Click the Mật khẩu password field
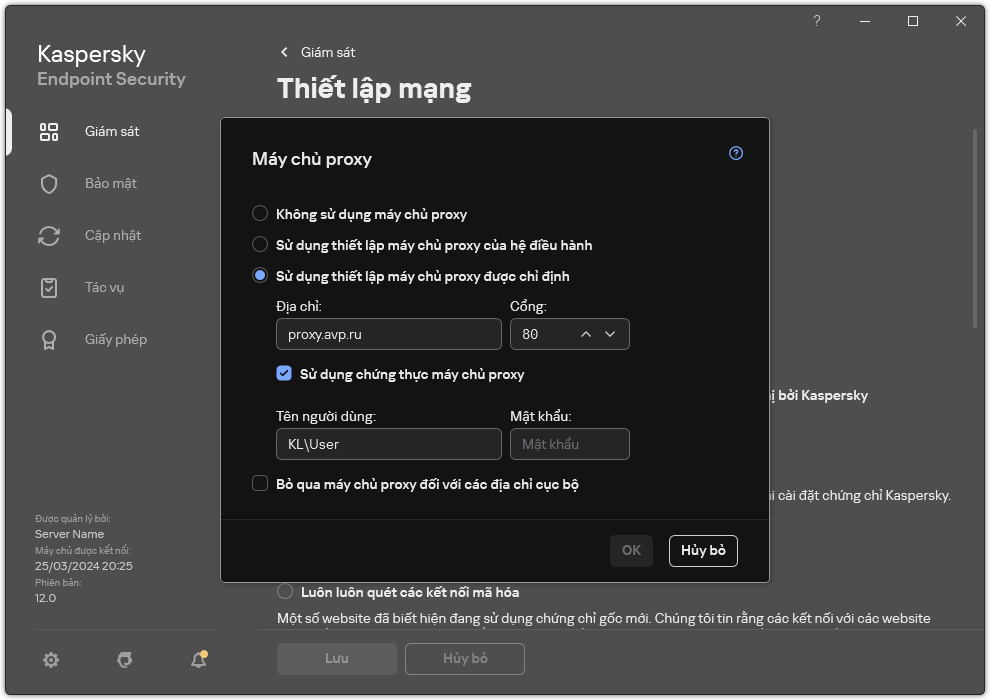 click(x=570, y=443)
